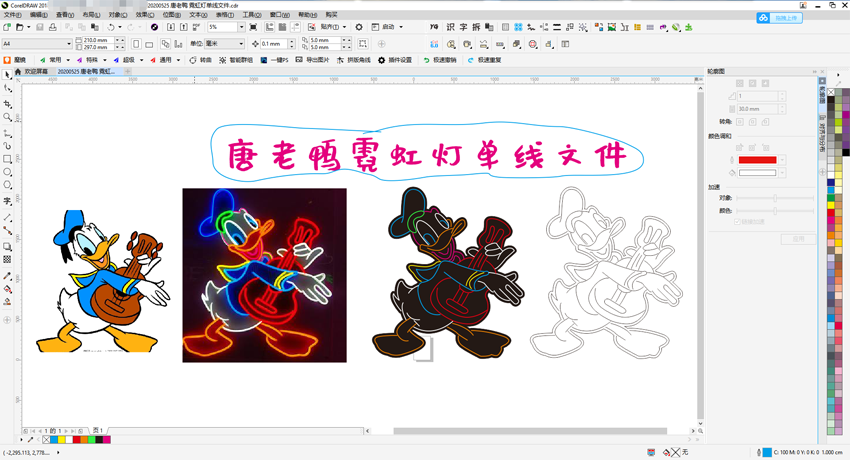The image size is (850, 460).
Task: Click the Print icon in the standard toolbar
Action: (x=53, y=27)
